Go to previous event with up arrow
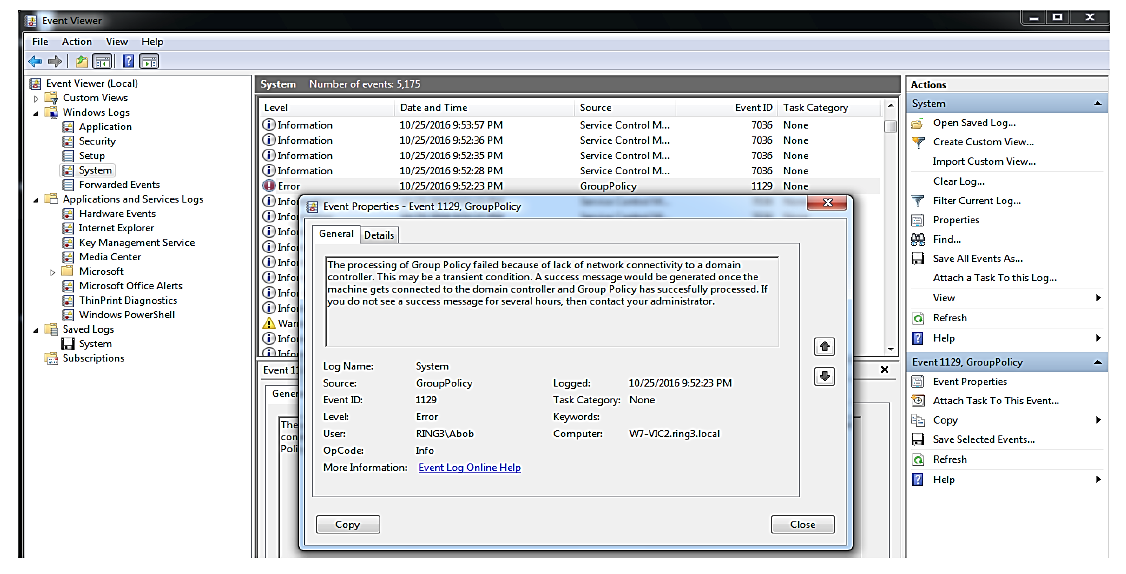The image size is (1126, 574). pyautogui.click(x=824, y=346)
